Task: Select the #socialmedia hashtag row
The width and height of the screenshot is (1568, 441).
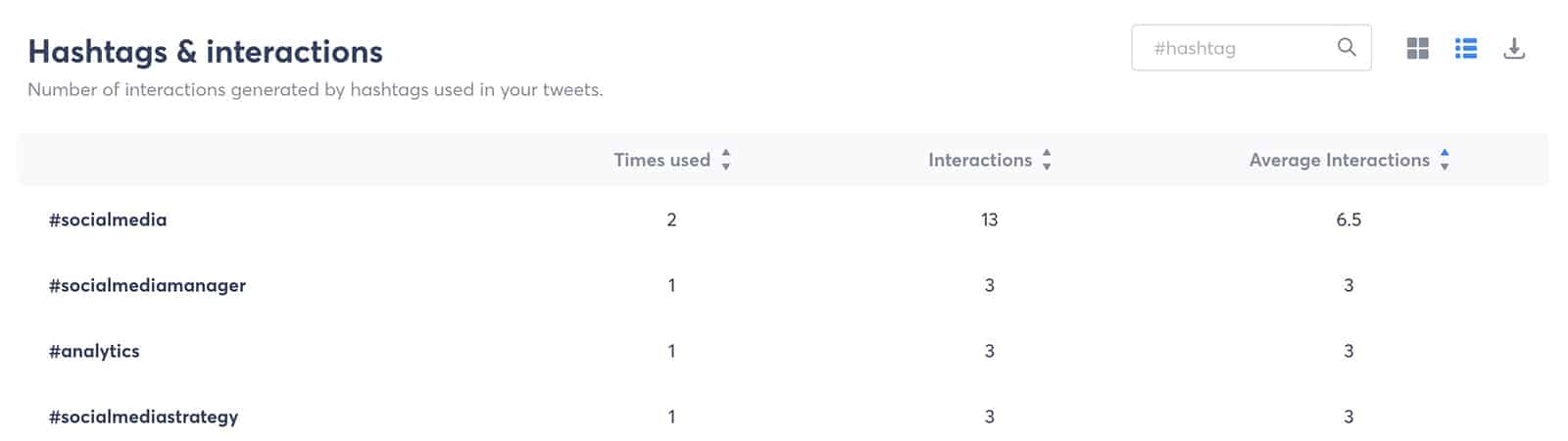Action: pos(783,220)
